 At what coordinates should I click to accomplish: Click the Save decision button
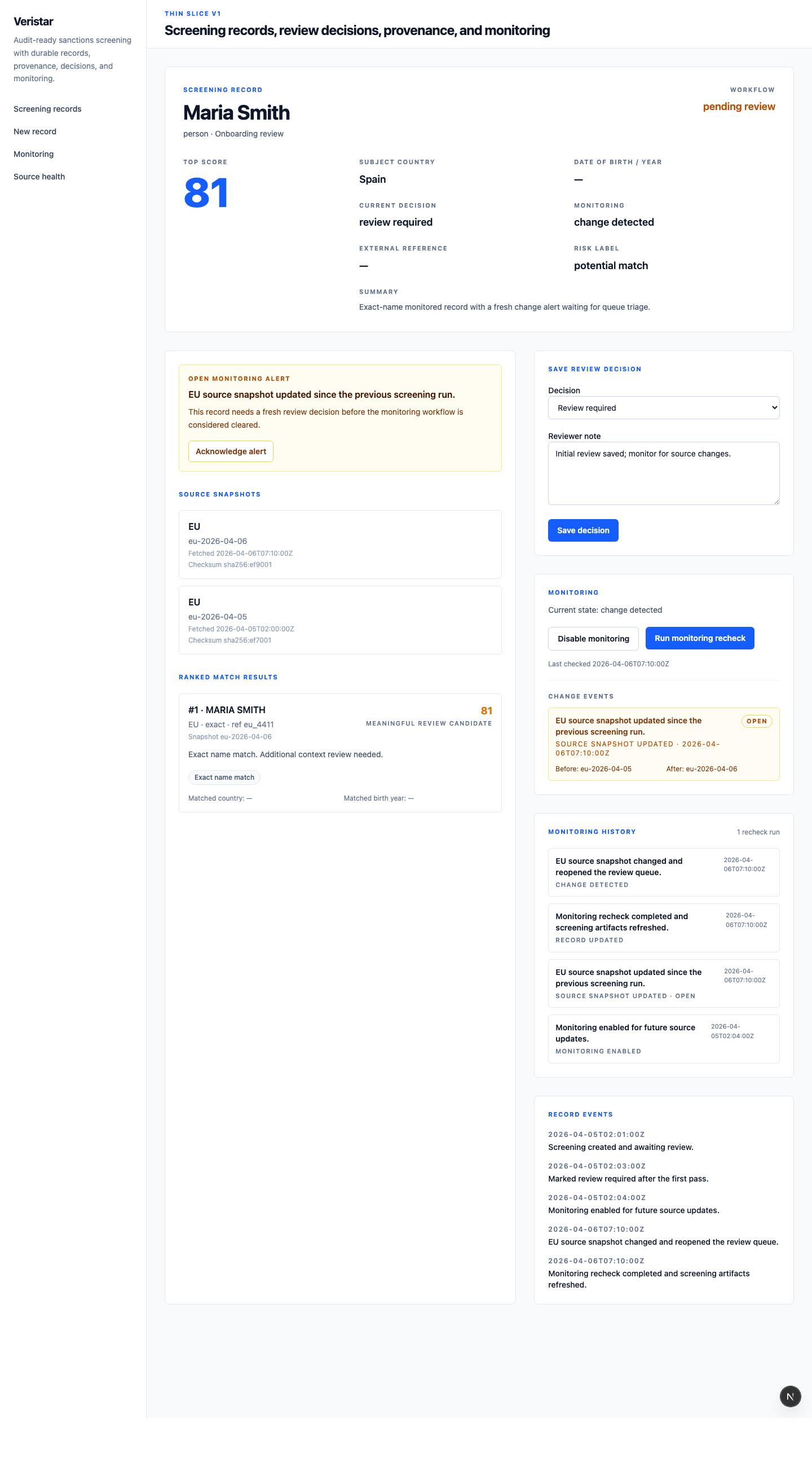pos(582,530)
